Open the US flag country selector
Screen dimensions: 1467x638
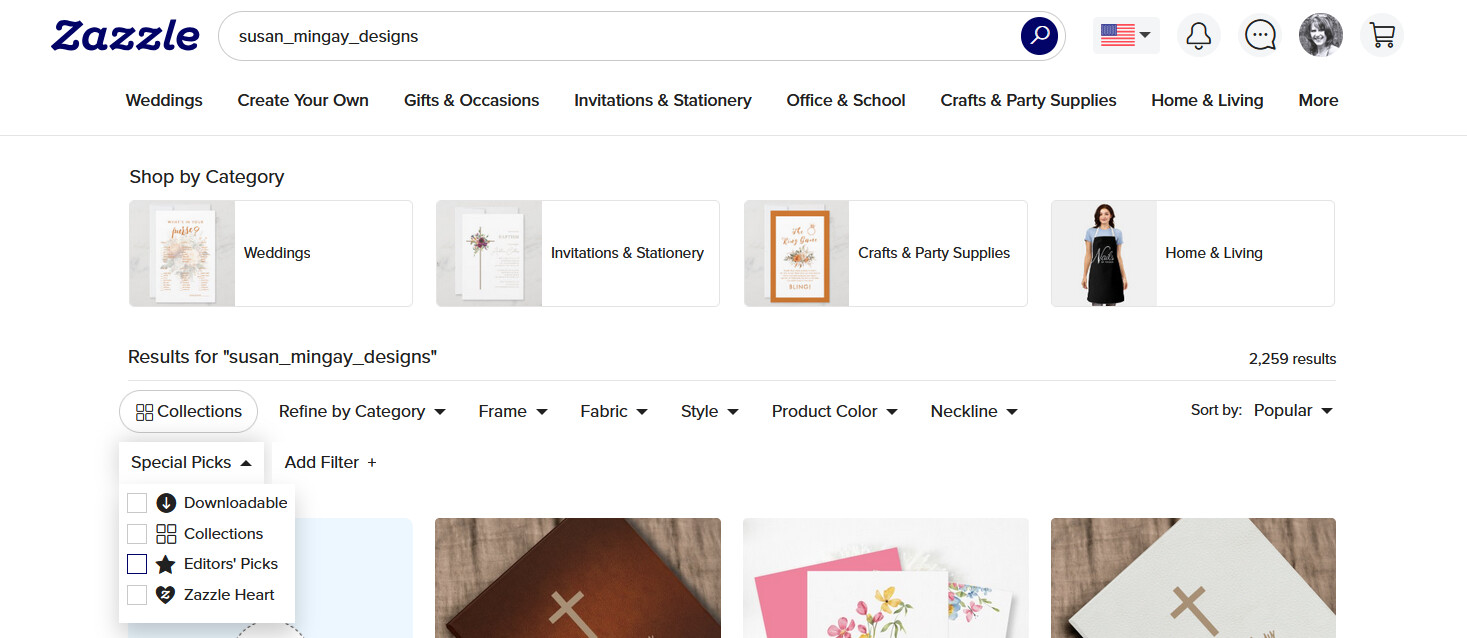pos(1126,36)
